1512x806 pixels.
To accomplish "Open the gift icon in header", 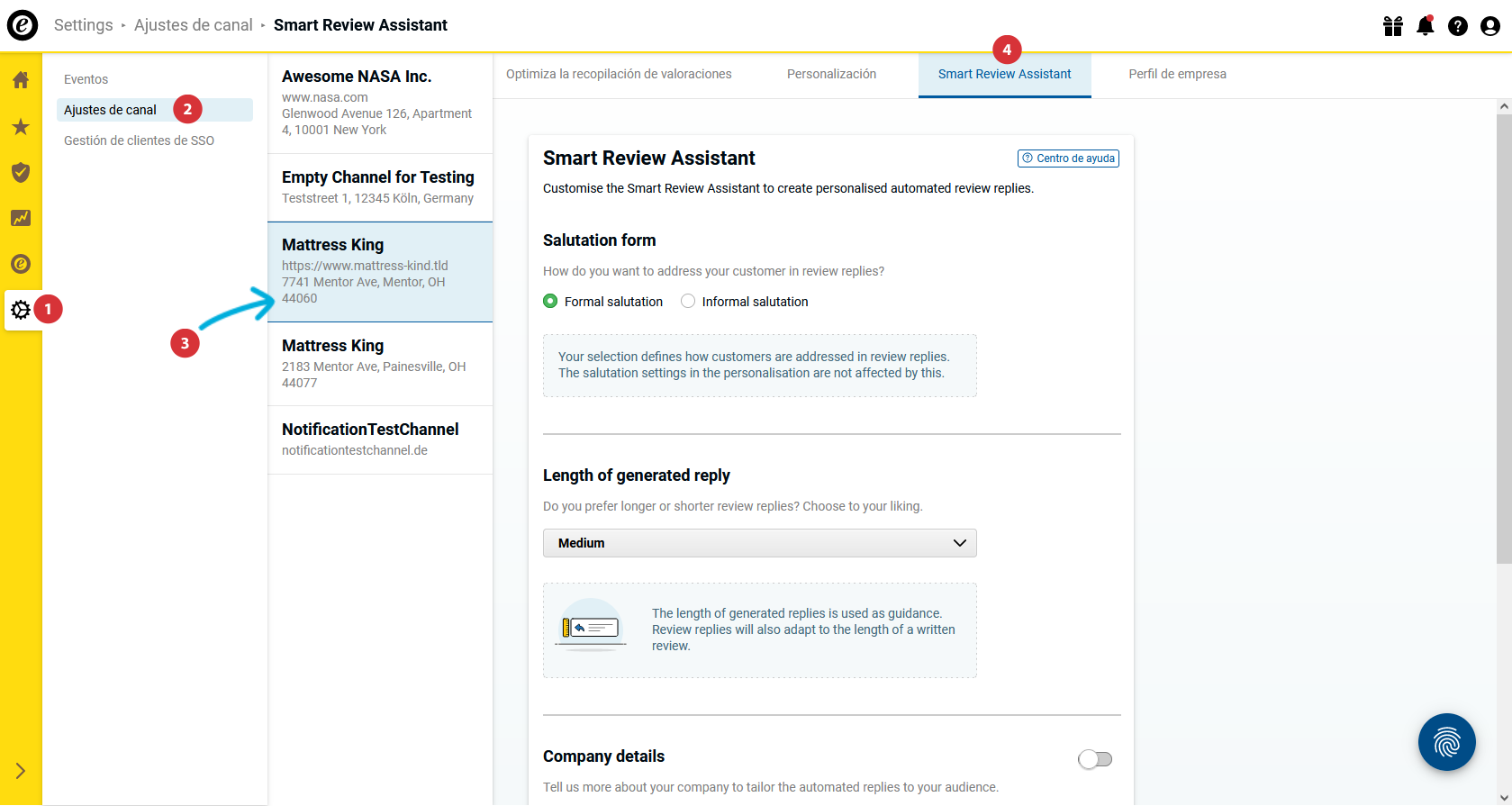I will click(1393, 26).
